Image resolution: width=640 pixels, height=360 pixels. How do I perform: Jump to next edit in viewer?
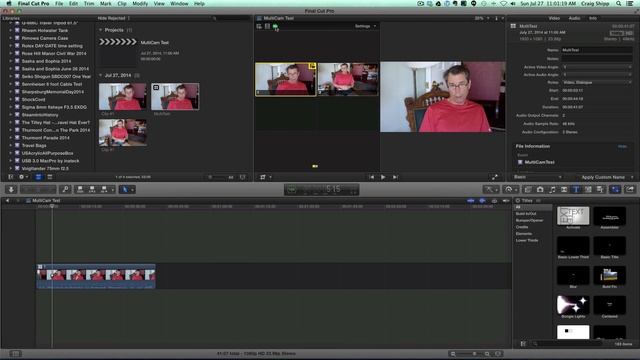(395, 177)
